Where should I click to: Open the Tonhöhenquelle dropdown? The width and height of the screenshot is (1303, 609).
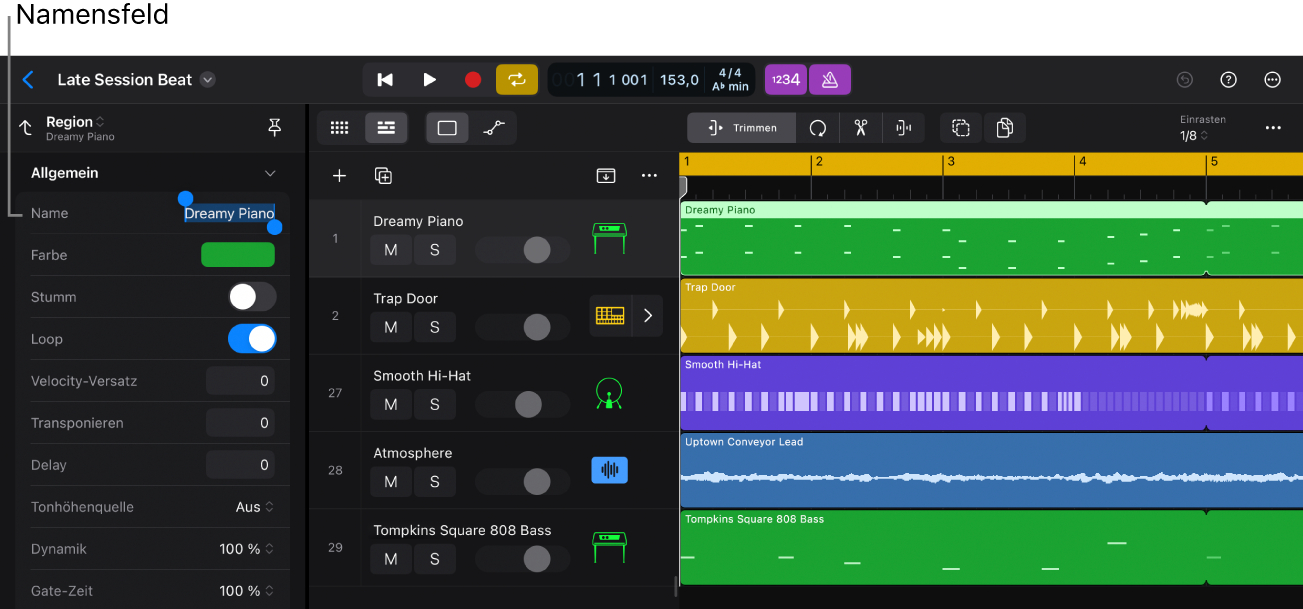coord(255,507)
